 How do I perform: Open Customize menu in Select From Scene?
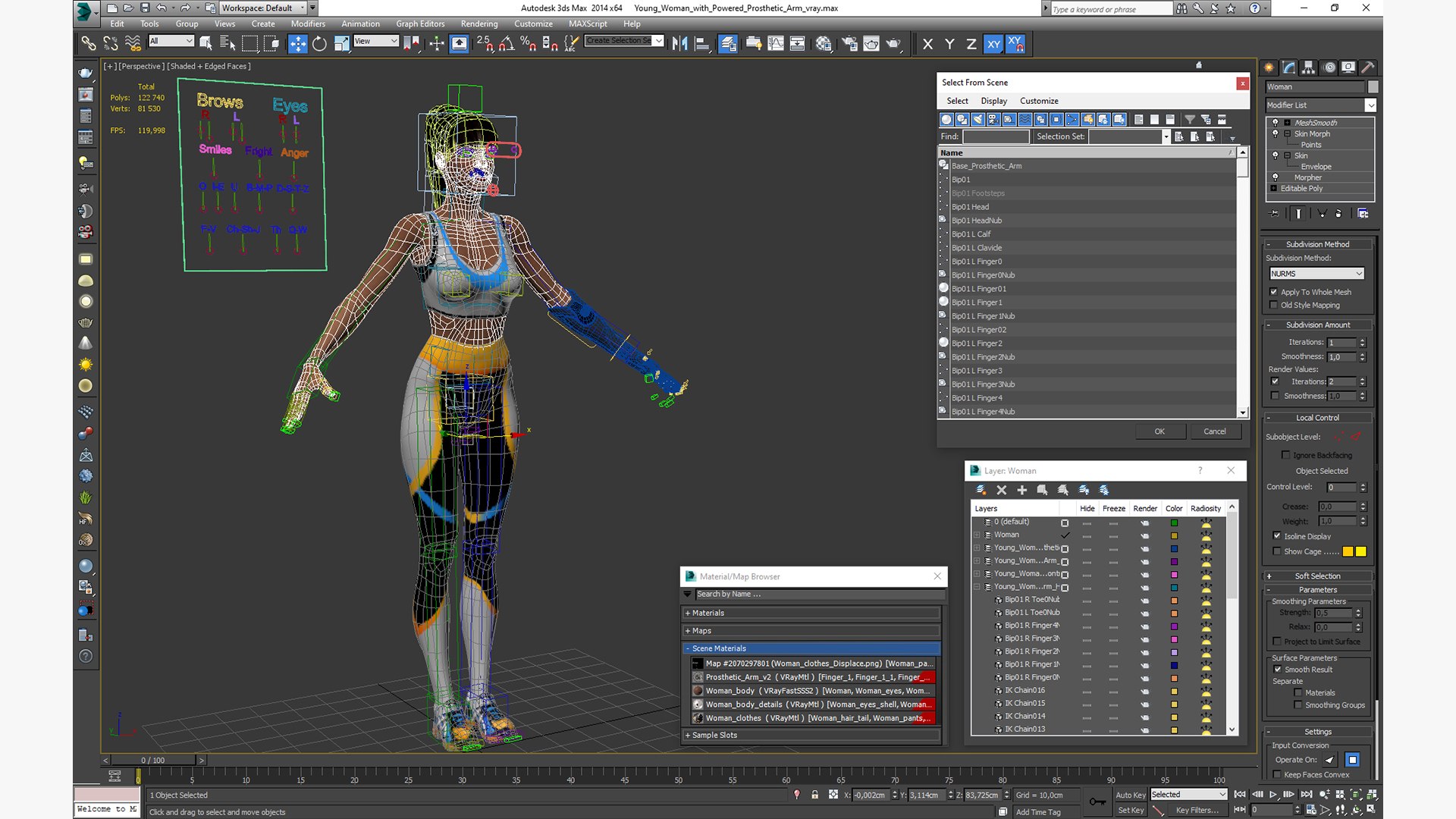click(x=1039, y=101)
